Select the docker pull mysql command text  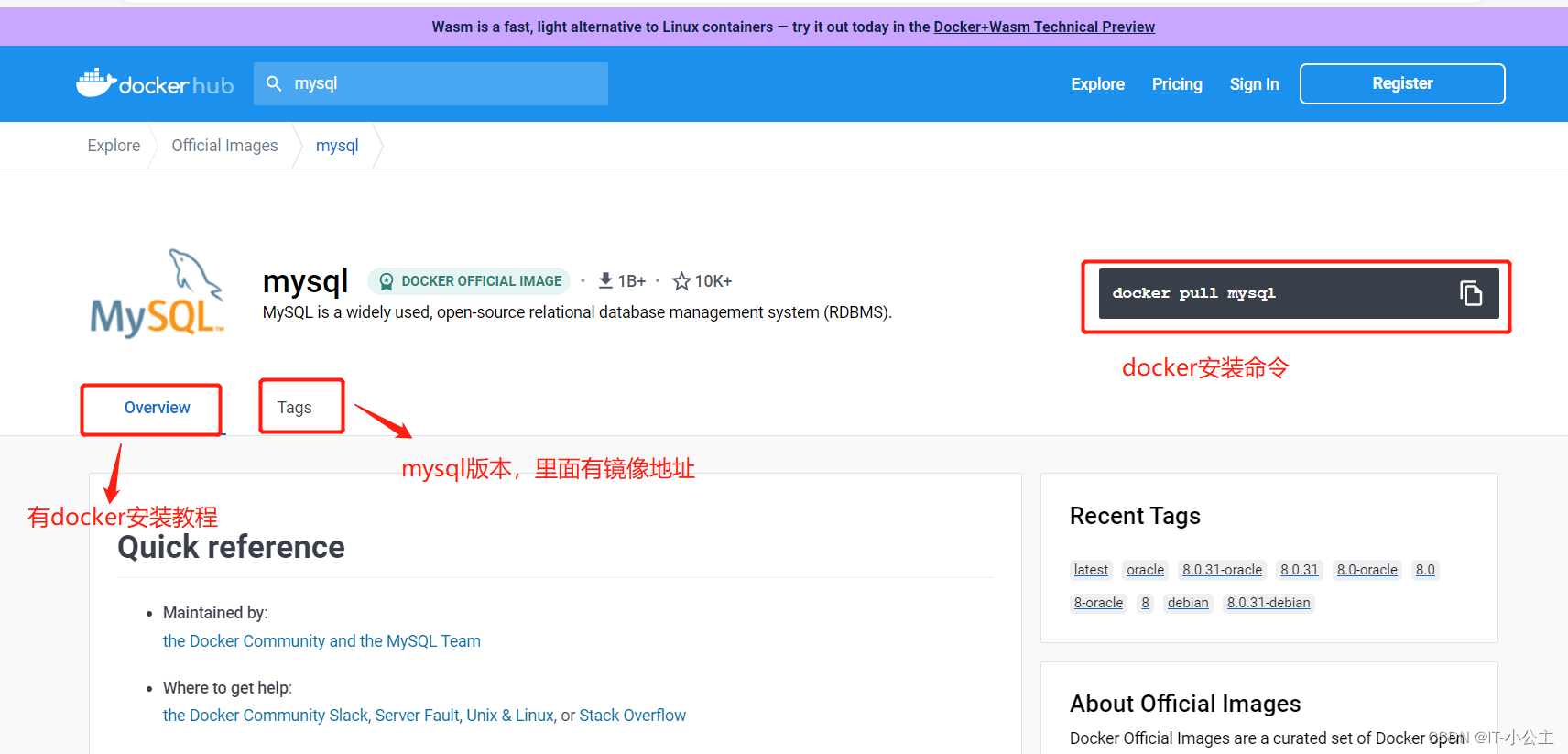pyautogui.click(x=1193, y=293)
